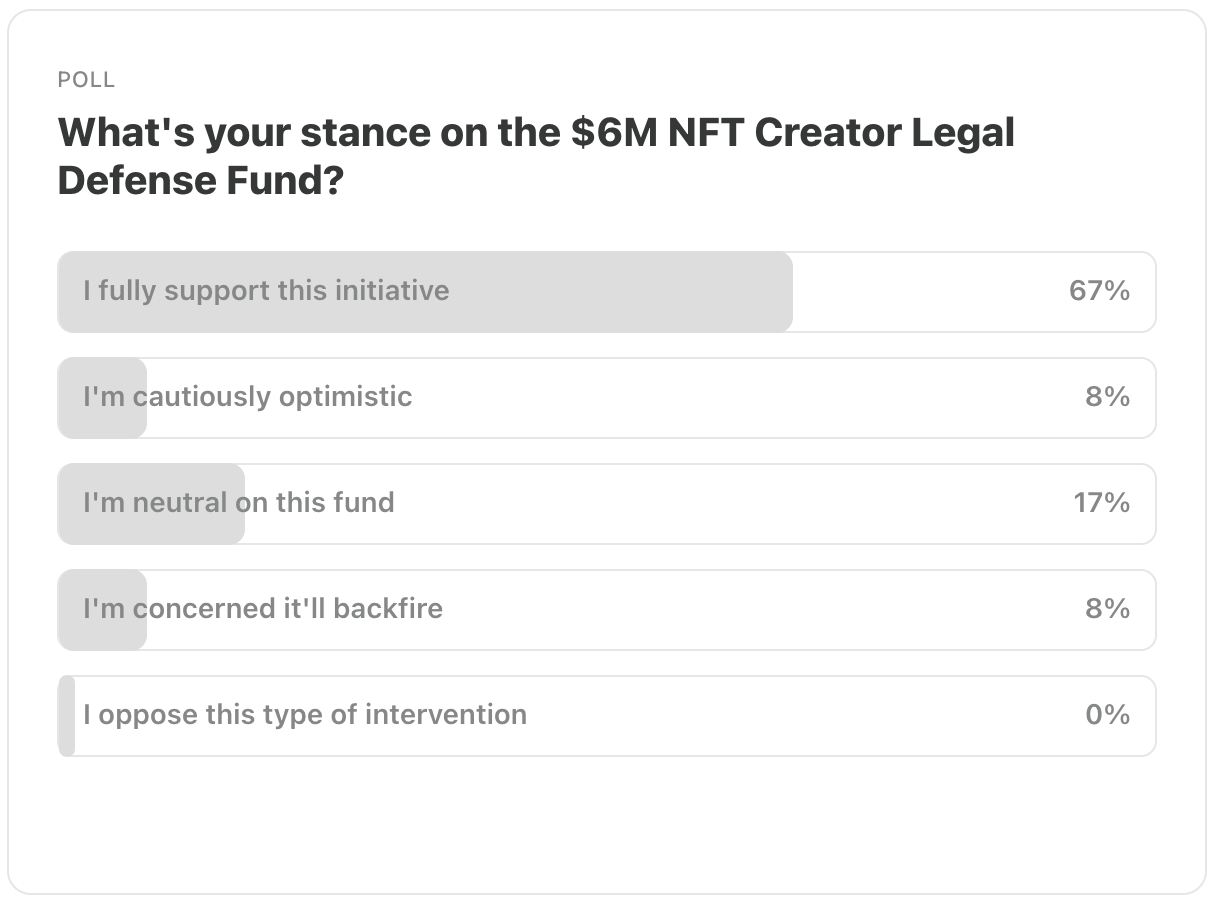Click the 67% result label
The width and height of the screenshot is (1218, 904).
[1099, 291]
